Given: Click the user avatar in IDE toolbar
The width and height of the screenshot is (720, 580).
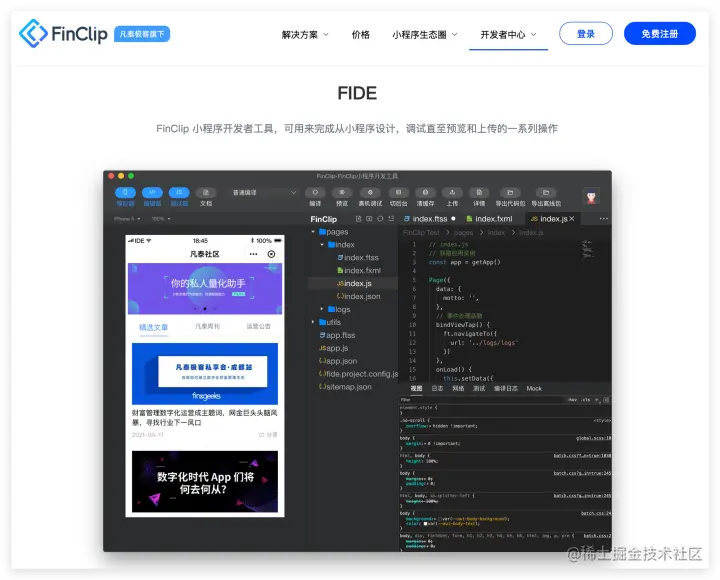Looking at the screenshot, I should [x=591, y=197].
